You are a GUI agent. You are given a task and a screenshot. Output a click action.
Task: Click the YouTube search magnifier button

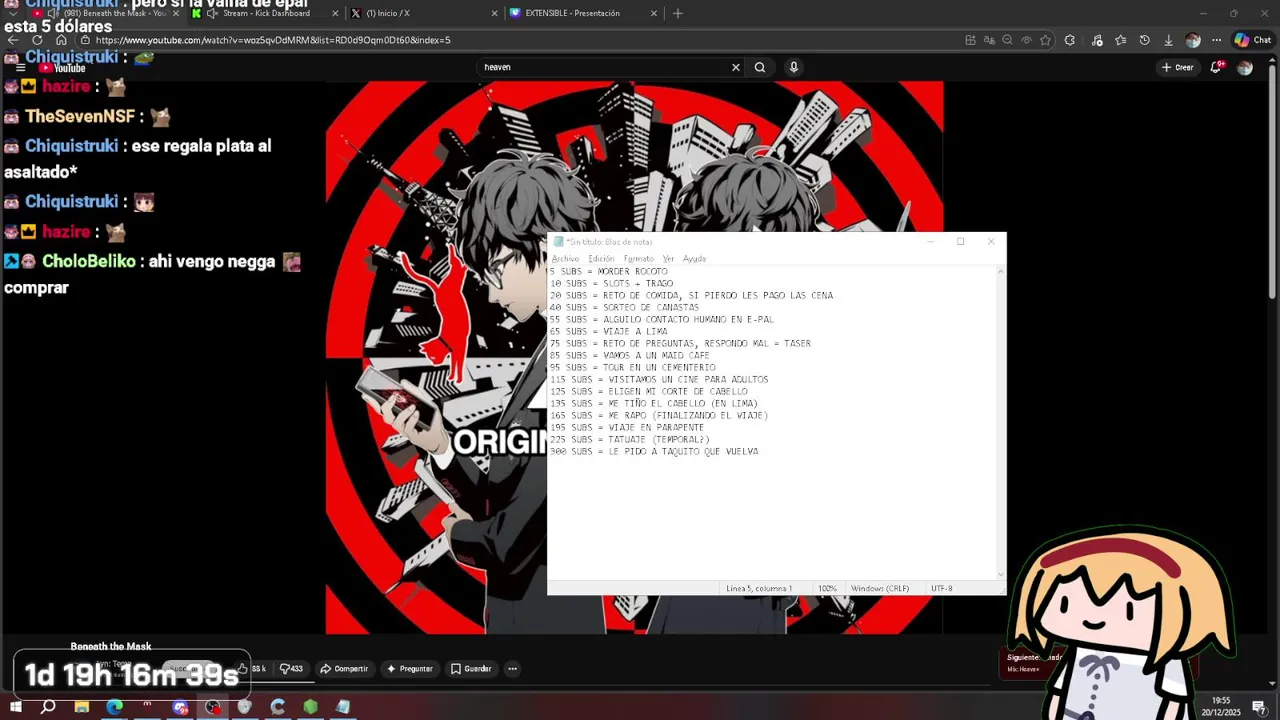point(760,67)
